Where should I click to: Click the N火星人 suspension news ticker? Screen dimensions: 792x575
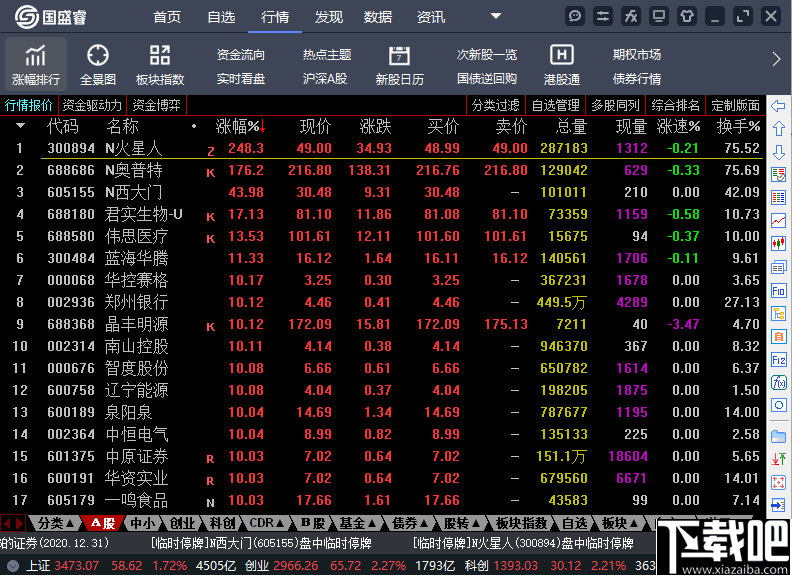pos(523,544)
